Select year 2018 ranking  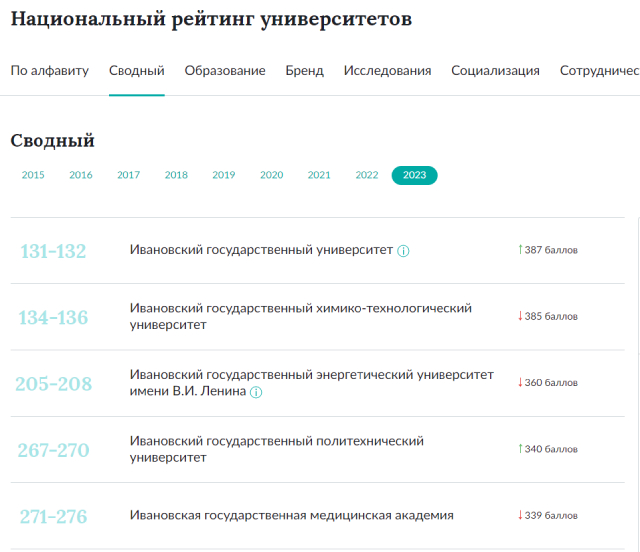click(x=176, y=175)
